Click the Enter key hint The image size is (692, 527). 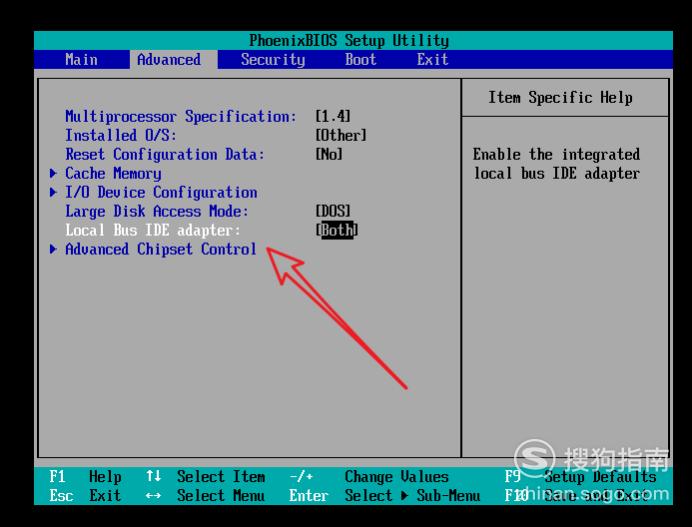point(308,496)
